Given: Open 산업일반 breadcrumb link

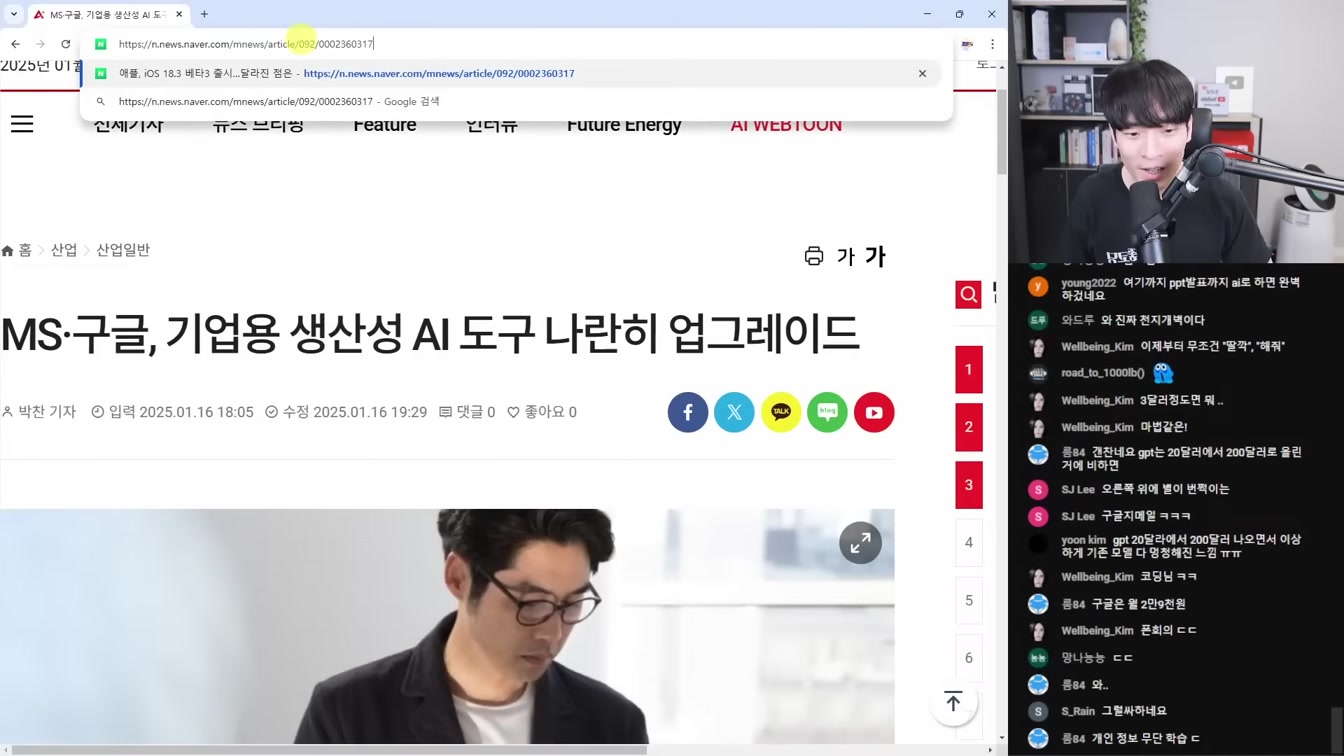Looking at the screenshot, I should point(123,250).
